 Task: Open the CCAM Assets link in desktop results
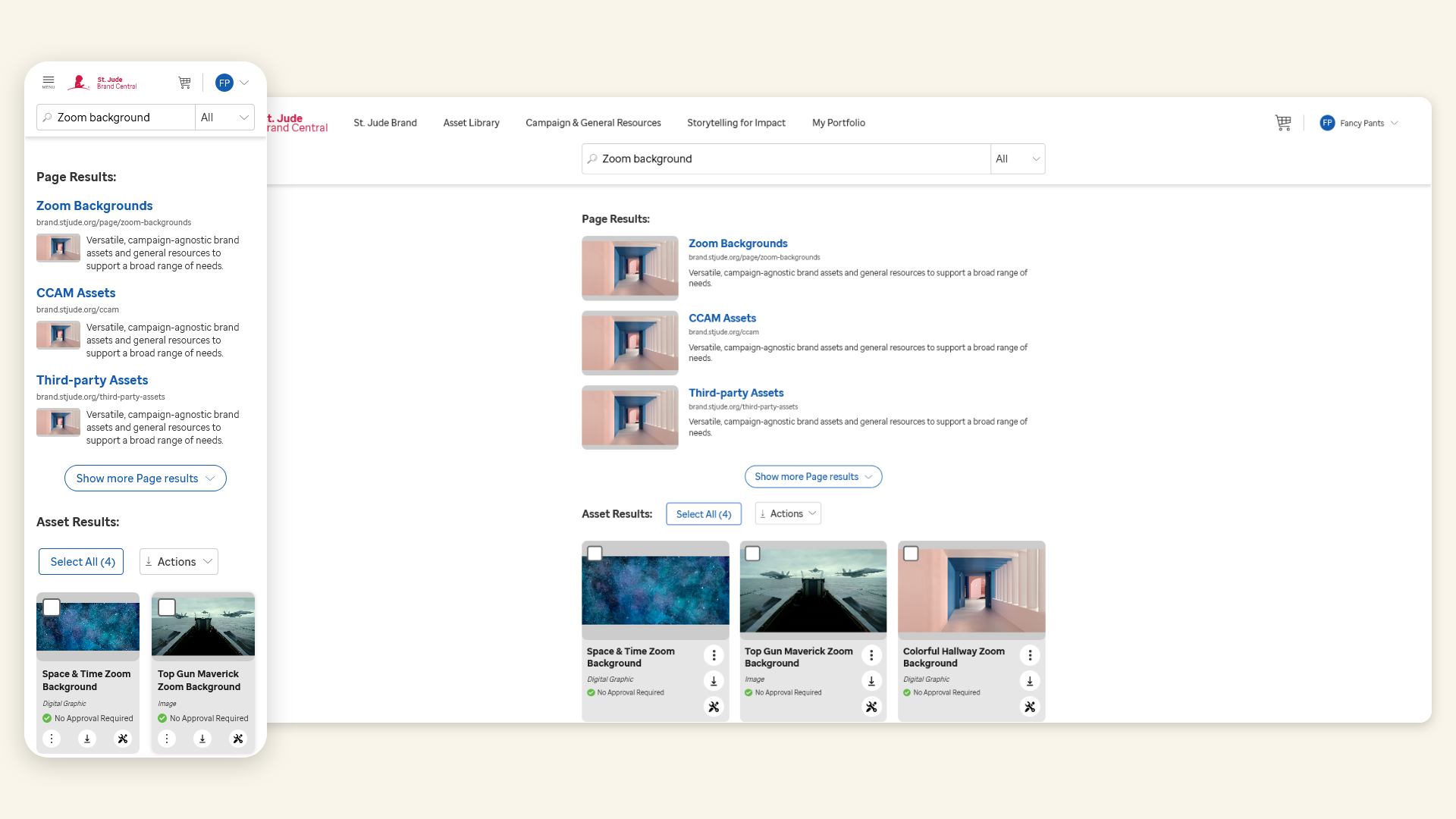[x=722, y=318]
